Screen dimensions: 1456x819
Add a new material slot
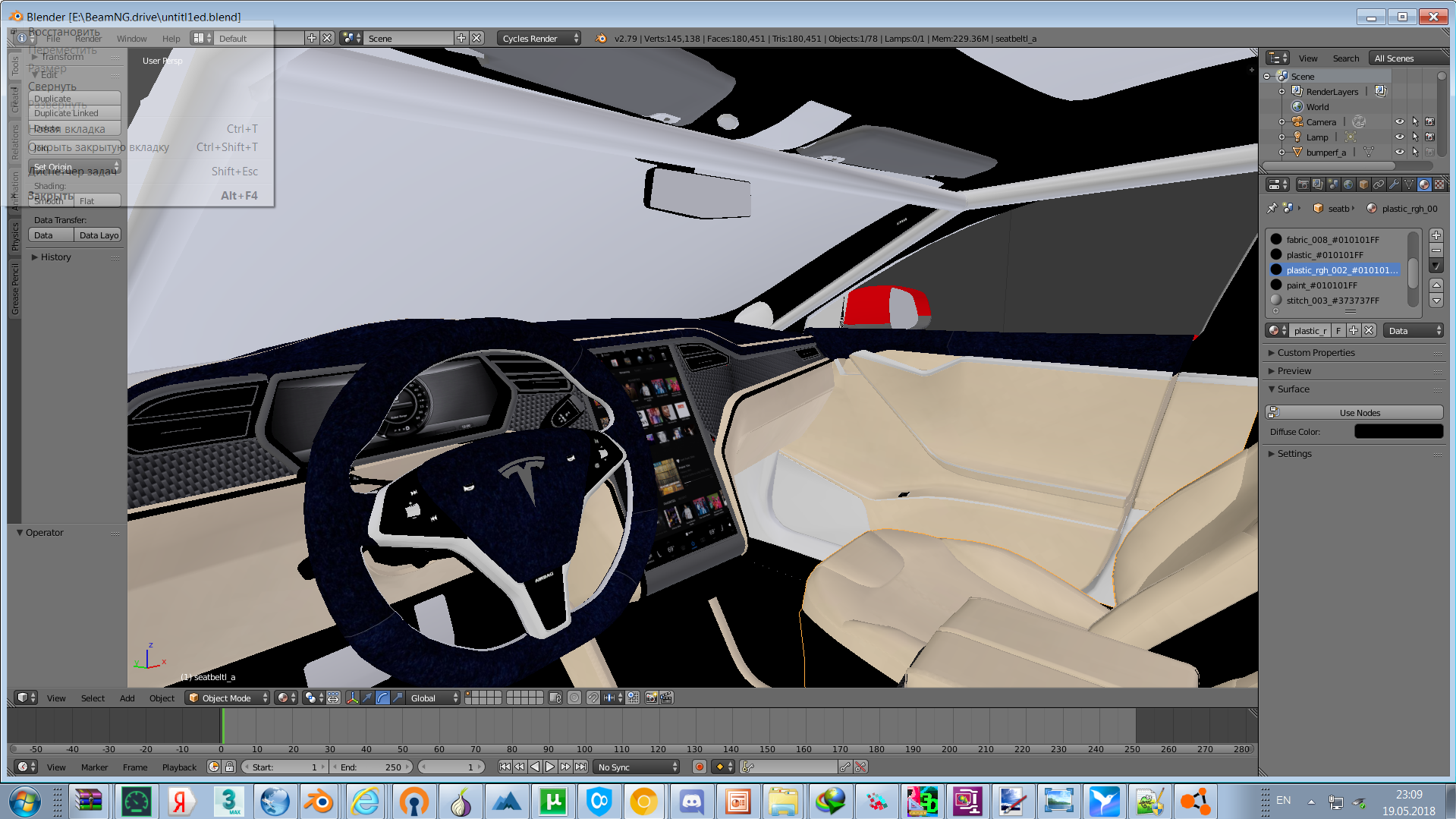coord(1436,235)
